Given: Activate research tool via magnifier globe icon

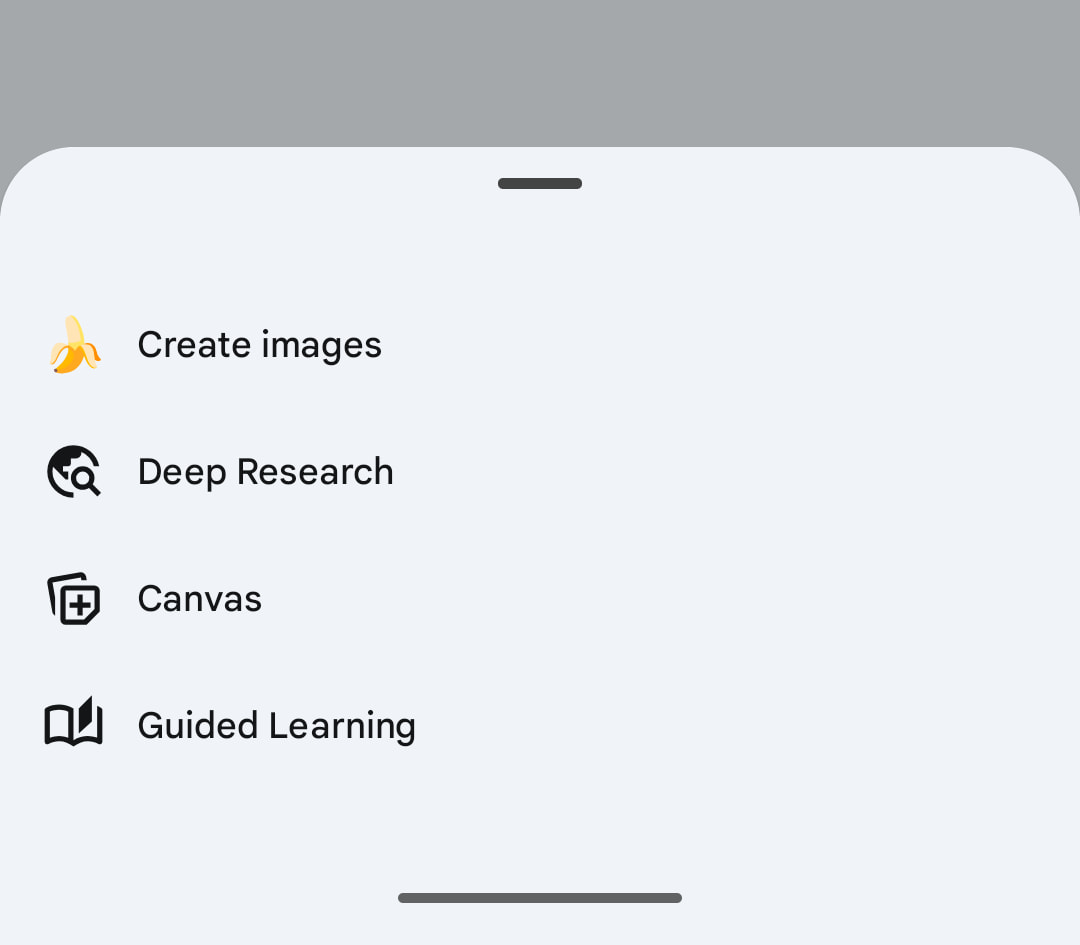Looking at the screenshot, I should (75, 471).
